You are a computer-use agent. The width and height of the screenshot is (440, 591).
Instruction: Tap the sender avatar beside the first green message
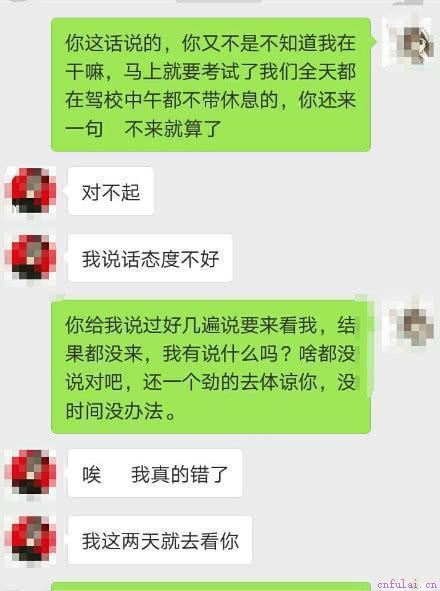409,42
